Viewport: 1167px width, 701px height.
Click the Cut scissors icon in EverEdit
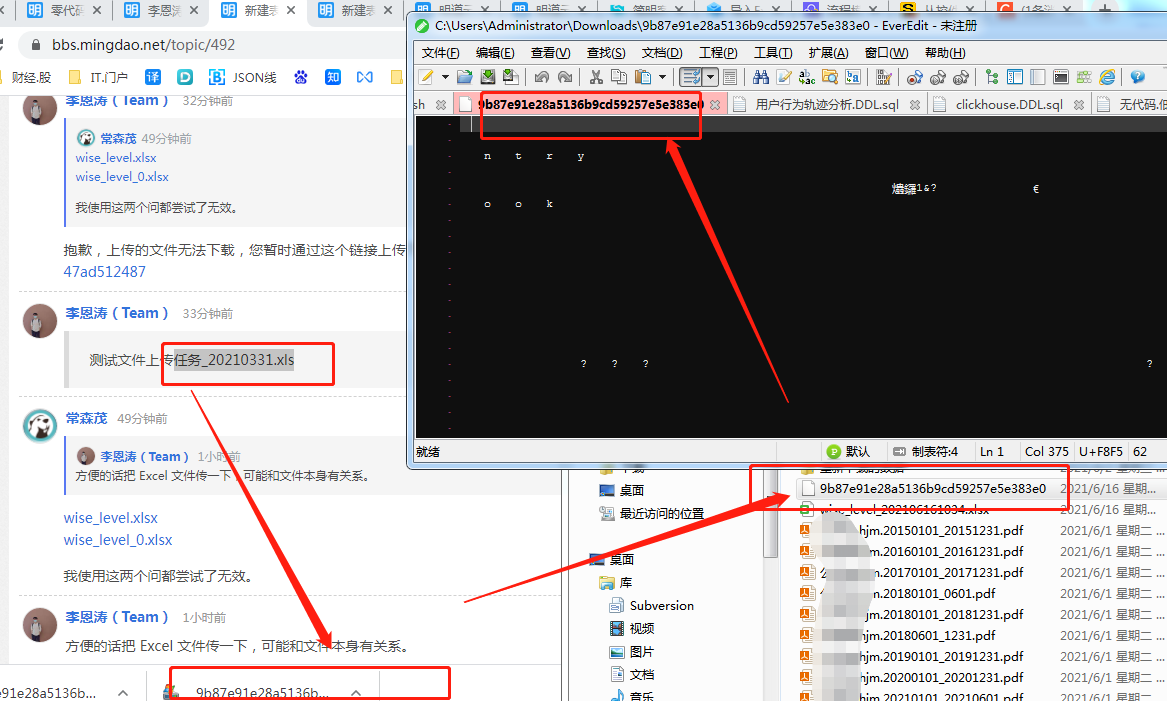[596, 77]
